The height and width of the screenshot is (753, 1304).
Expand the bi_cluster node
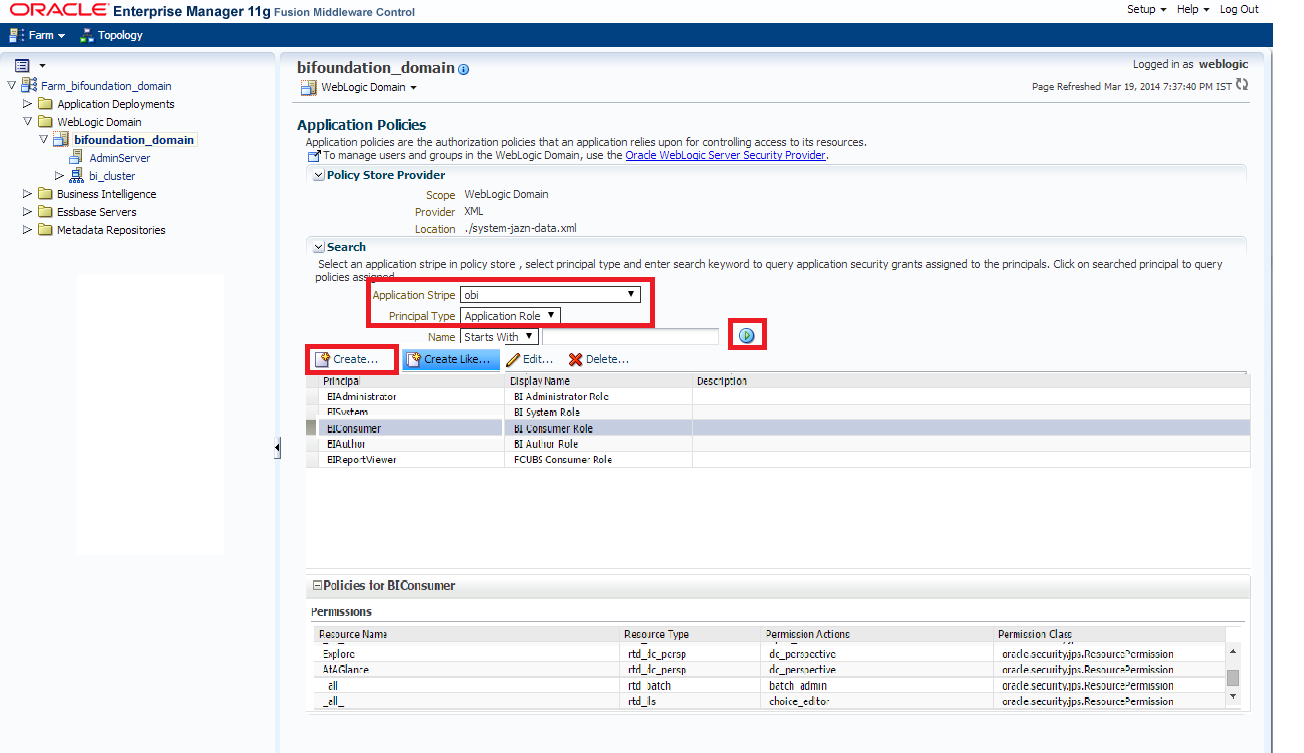(60, 176)
